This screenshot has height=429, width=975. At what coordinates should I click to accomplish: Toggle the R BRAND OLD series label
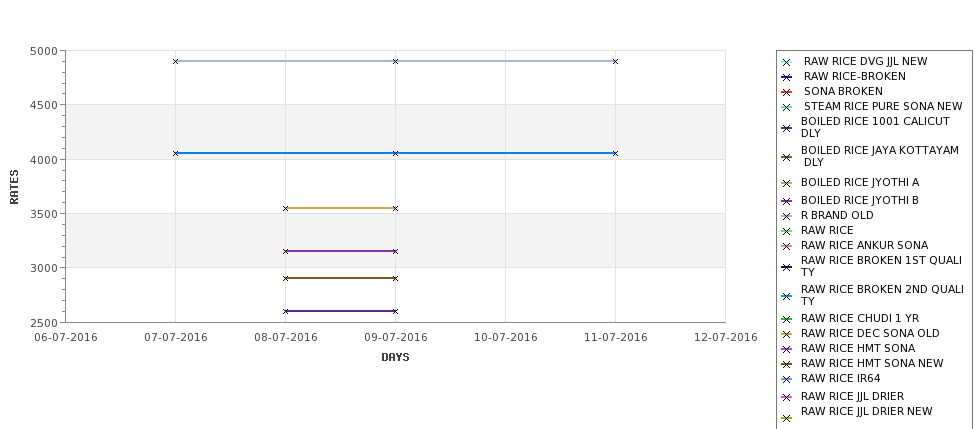(837, 215)
